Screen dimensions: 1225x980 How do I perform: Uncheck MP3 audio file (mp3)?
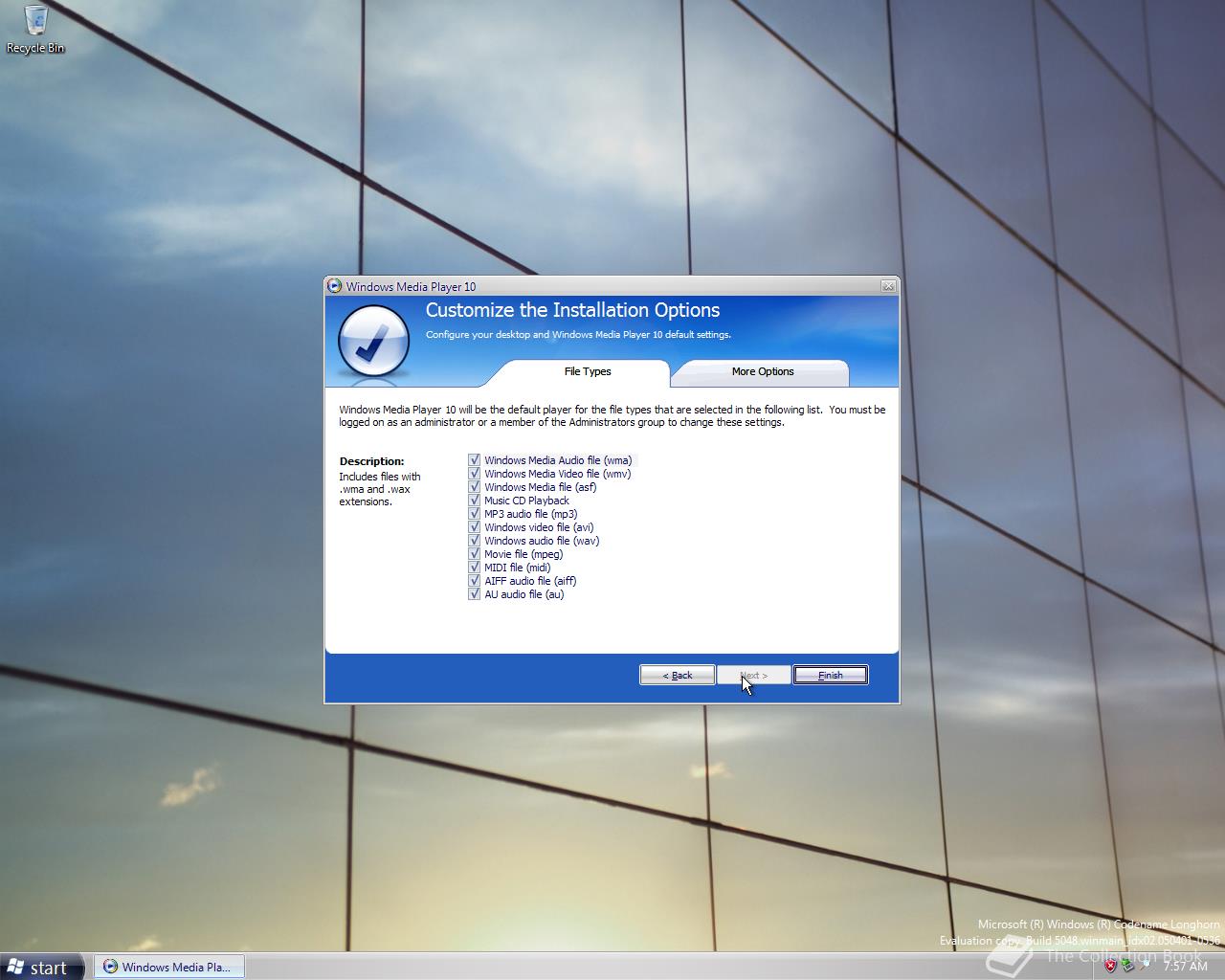point(474,514)
